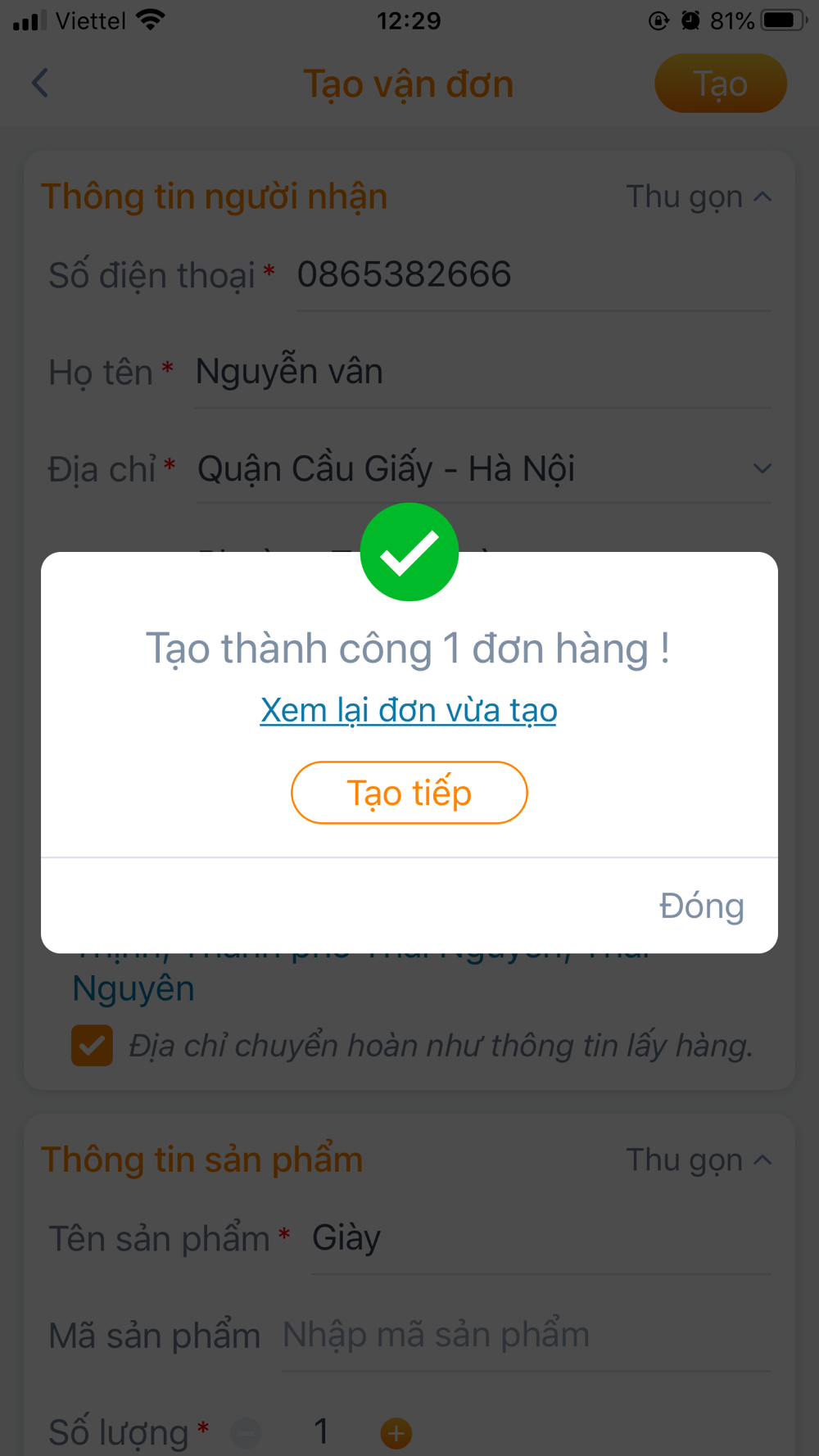Tap the rotation lock status icon
Screen dimensions: 819x1456
[658, 20]
